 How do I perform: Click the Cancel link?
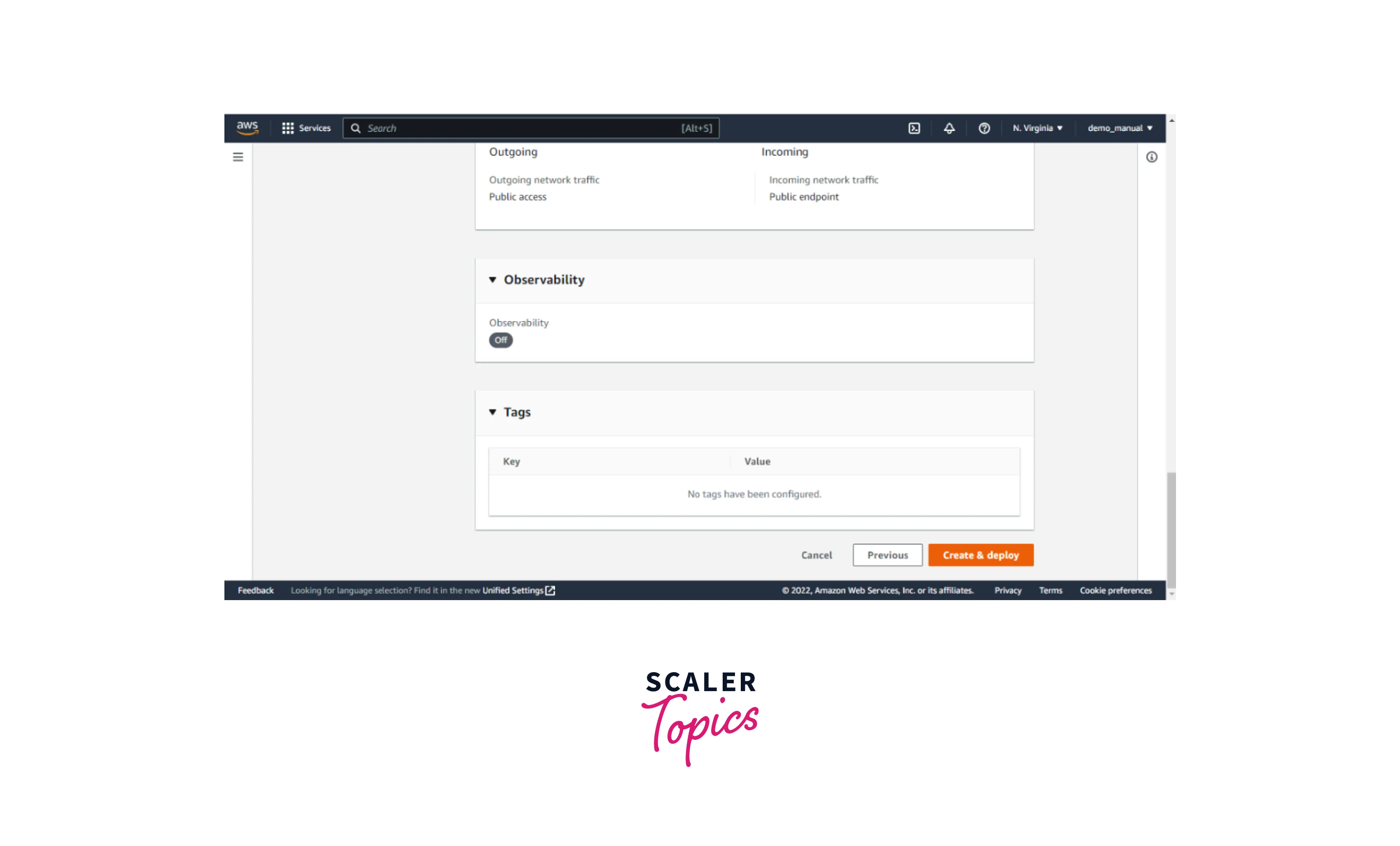point(817,555)
